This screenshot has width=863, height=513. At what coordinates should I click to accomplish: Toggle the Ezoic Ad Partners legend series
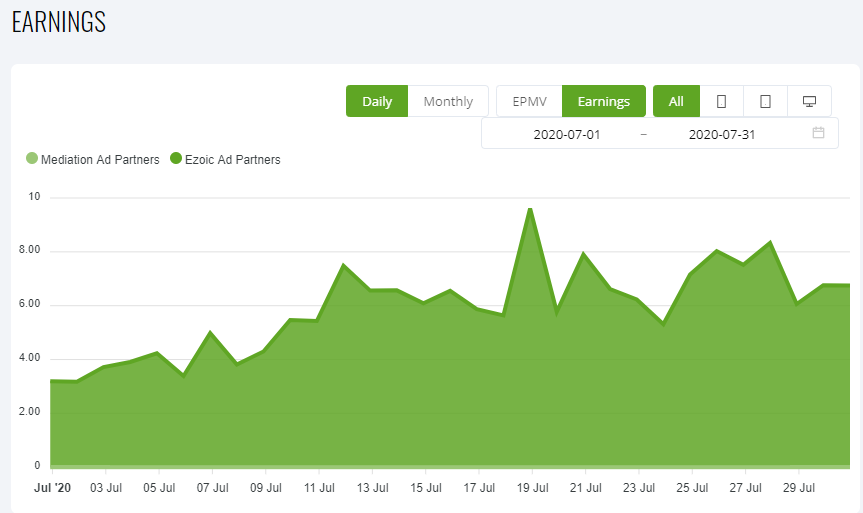coord(226,159)
